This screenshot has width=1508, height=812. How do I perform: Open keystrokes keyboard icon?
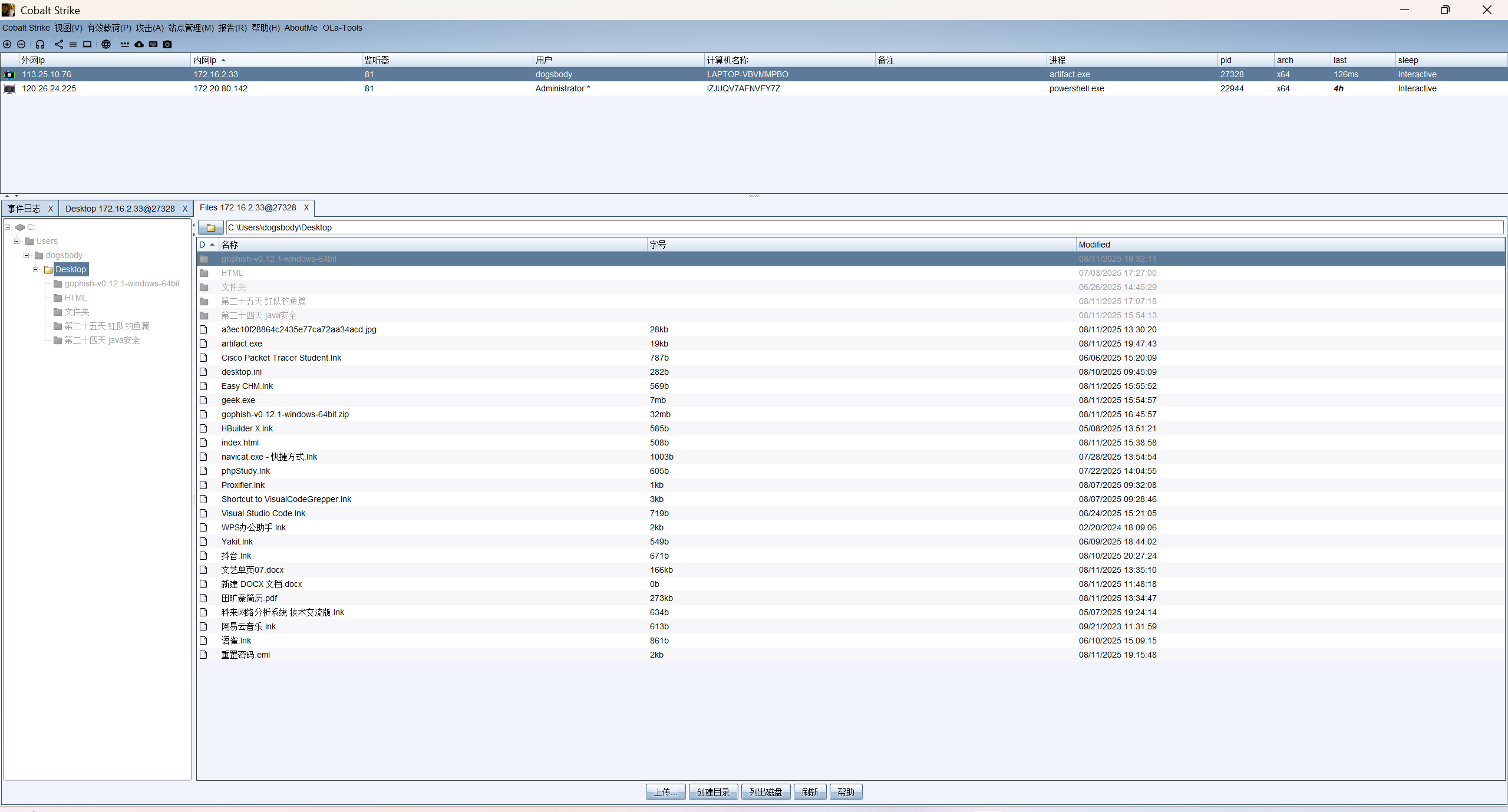(x=153, y=44)
